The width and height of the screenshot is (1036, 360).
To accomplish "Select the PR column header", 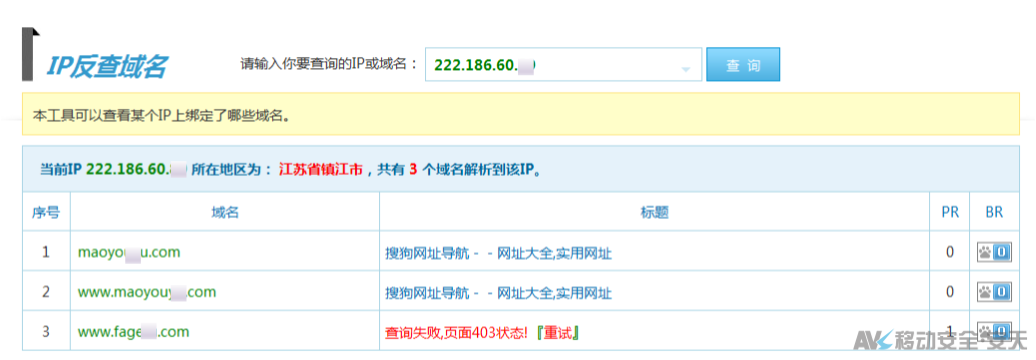I will click(x=949, y=212).
